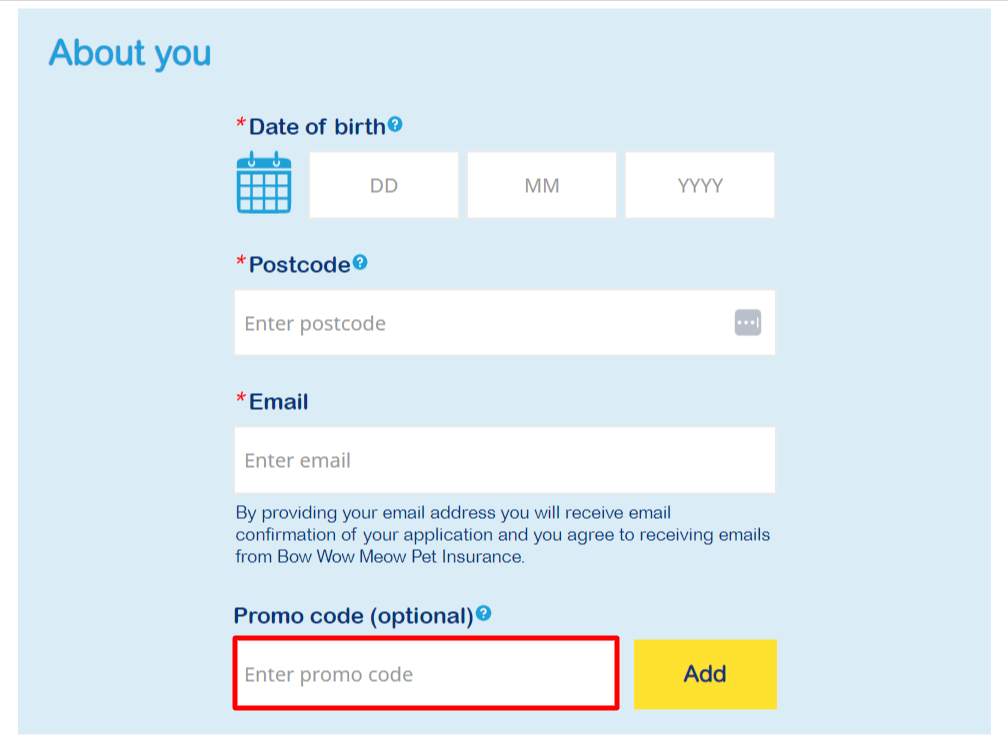Viewport: 1008px width, 741px height.
Task: Click the email confirmation disclaimer paragraph
Action: (503, 535)
